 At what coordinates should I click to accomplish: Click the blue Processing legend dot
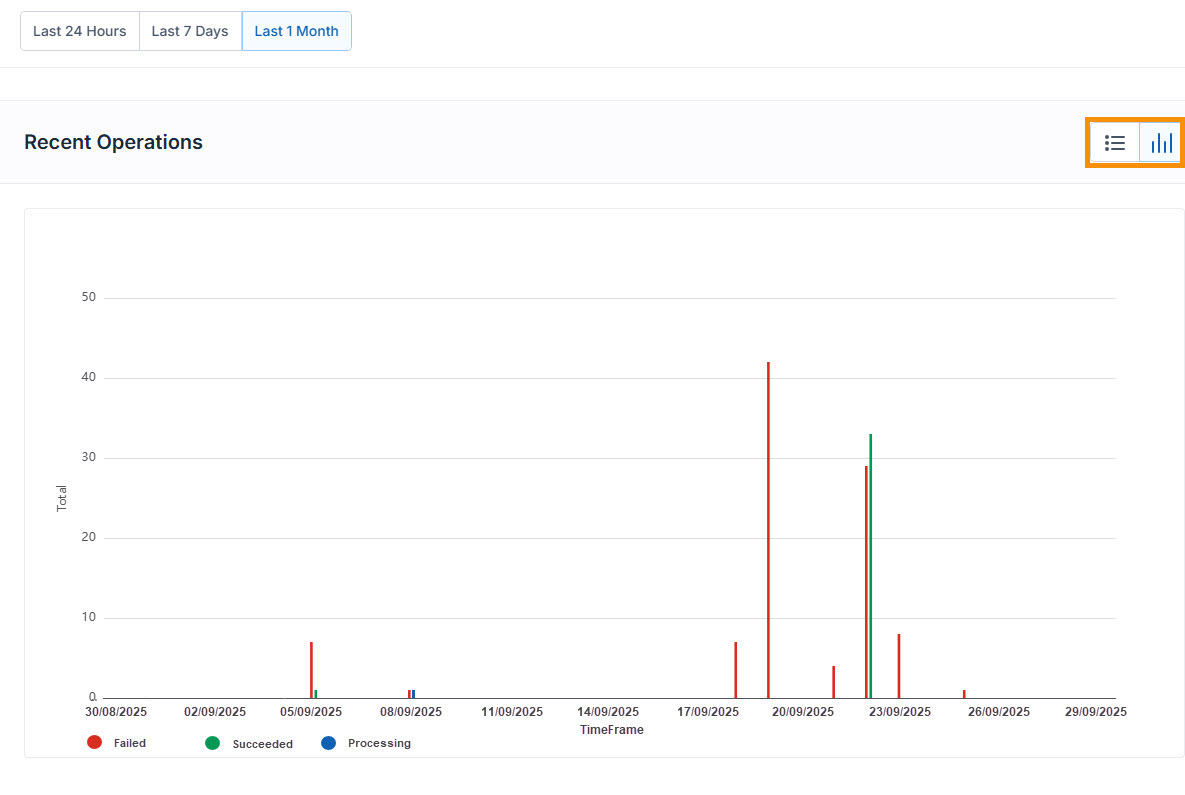328,743
